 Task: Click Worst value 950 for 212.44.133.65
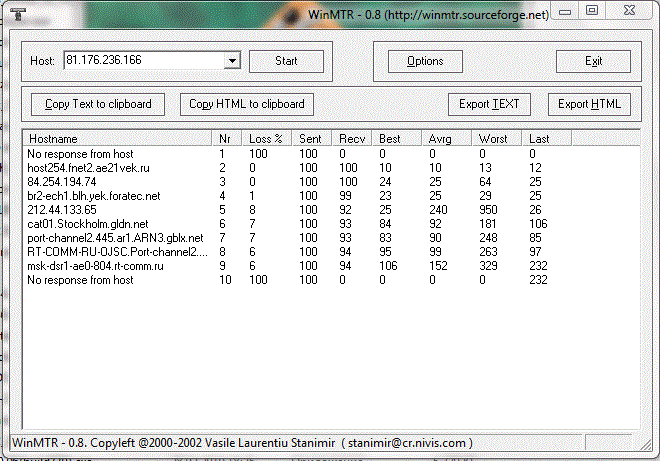click(488, 210)
